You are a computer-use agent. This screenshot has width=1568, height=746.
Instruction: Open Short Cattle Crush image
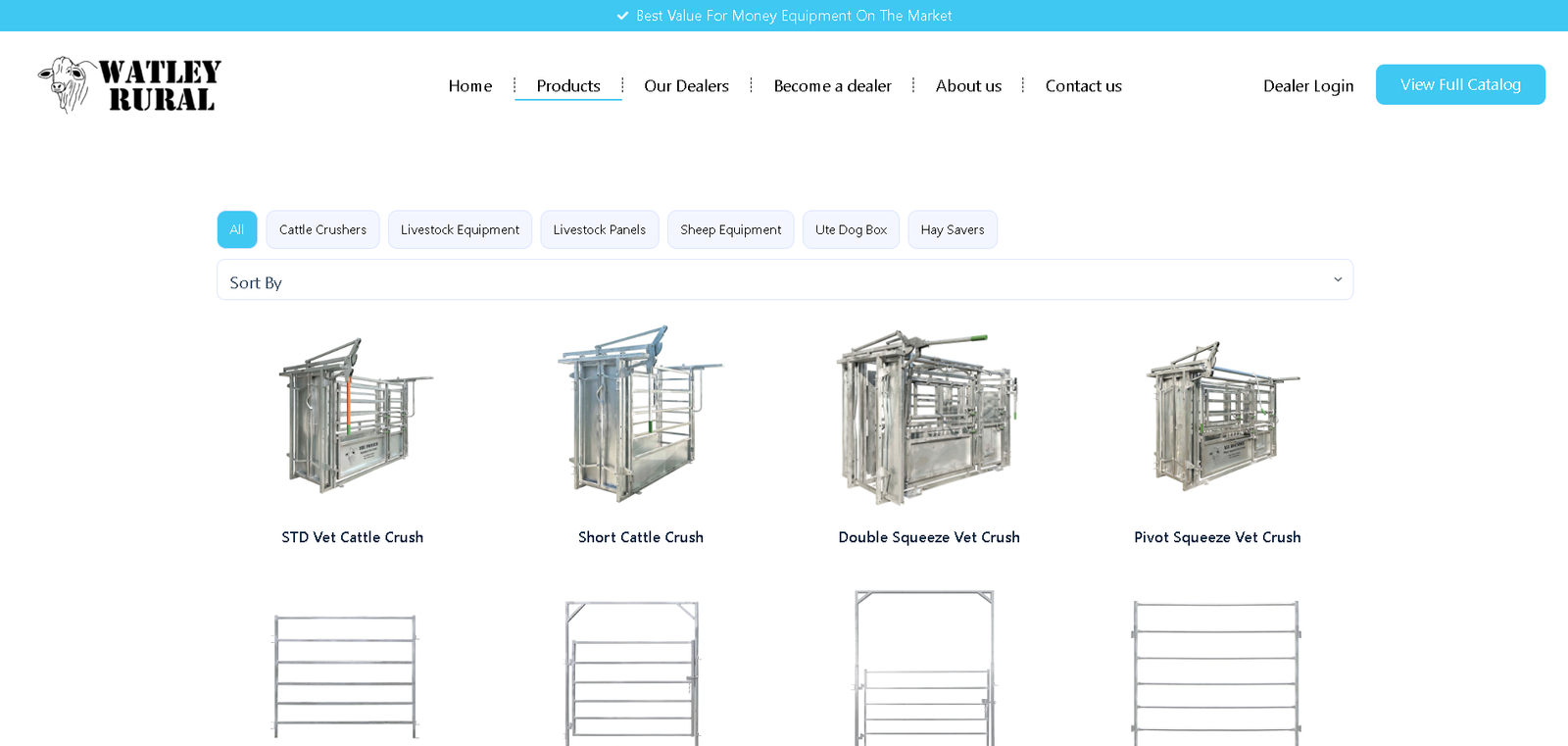641,414
